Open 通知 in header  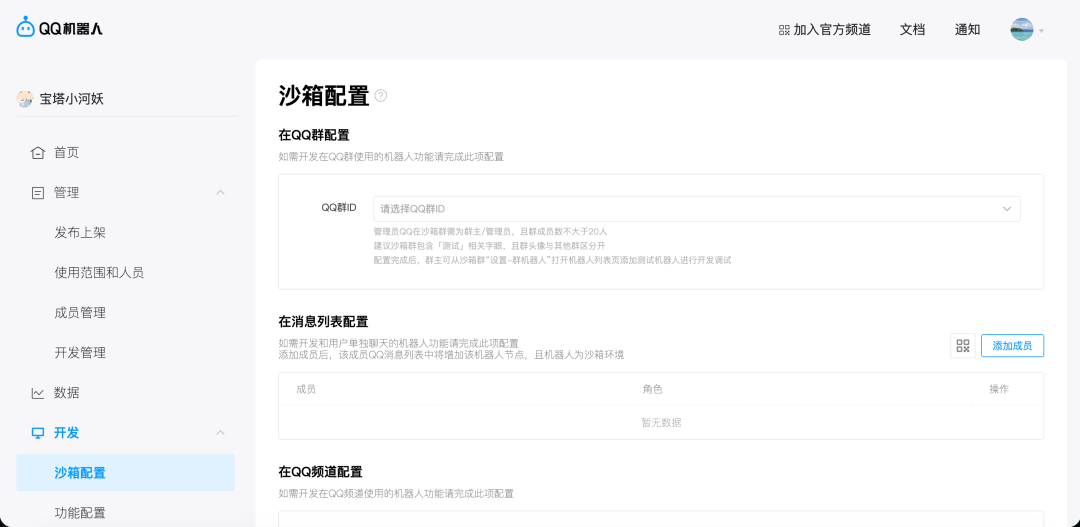[x=967, y=30]
